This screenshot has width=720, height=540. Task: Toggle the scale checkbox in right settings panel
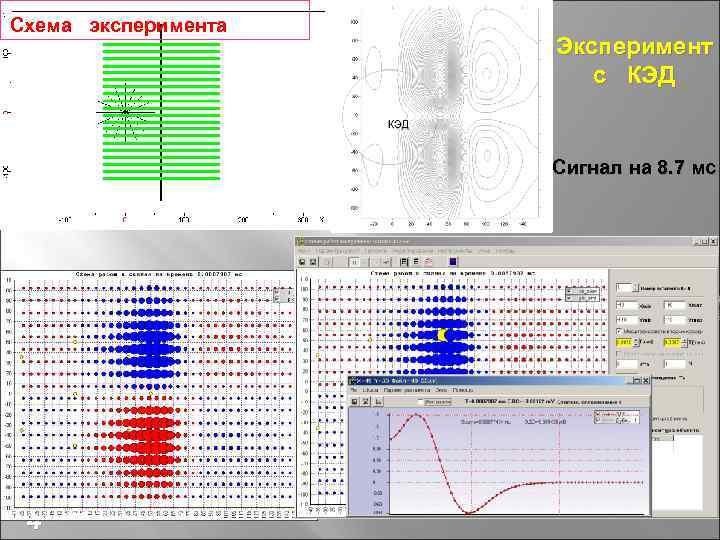tap(619, 331)
